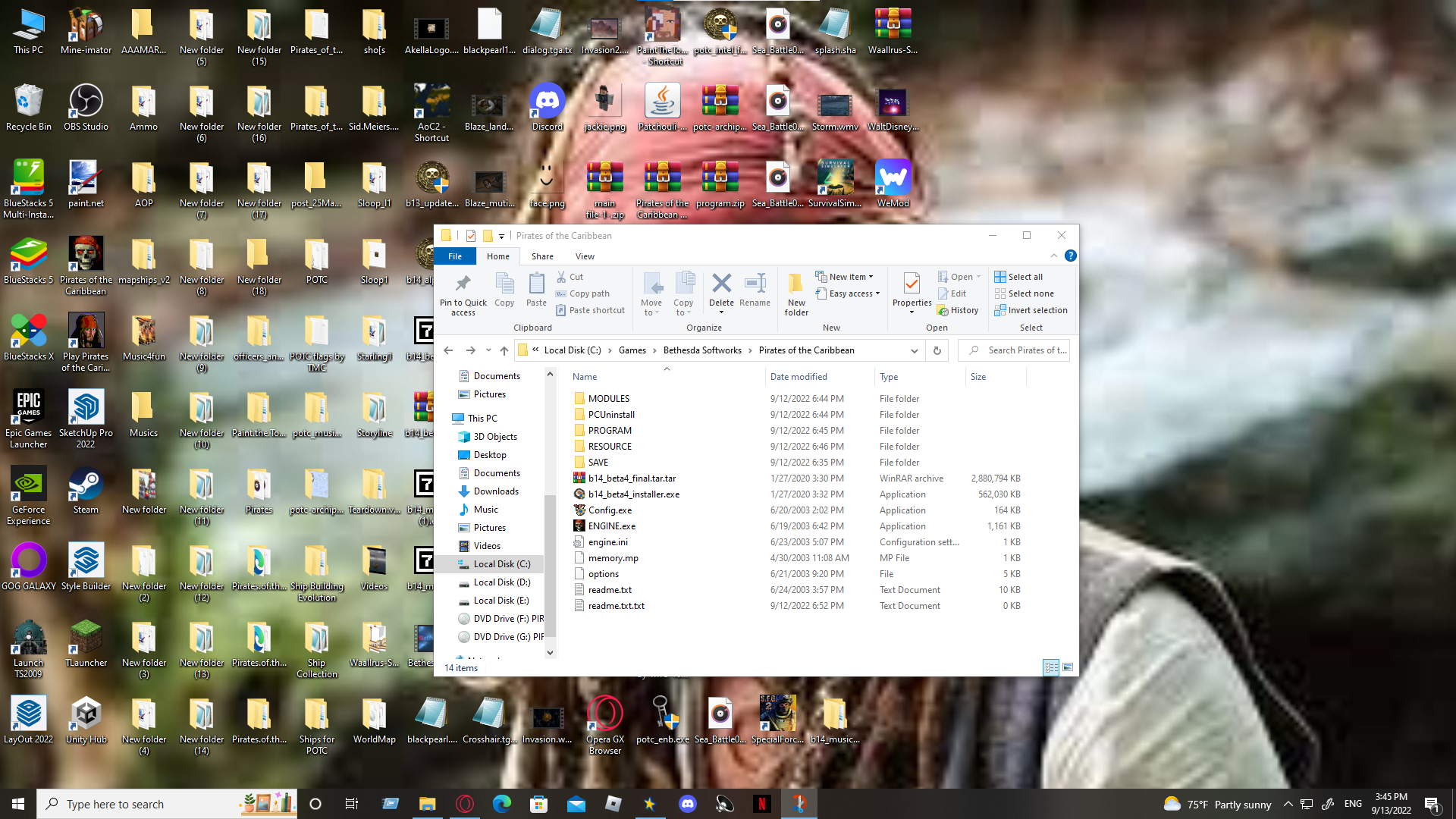The height and width of the screenshot is (819, 1456).
Task: Open Opera GX Browser desktop icon
Action: [x=604, y=726]
